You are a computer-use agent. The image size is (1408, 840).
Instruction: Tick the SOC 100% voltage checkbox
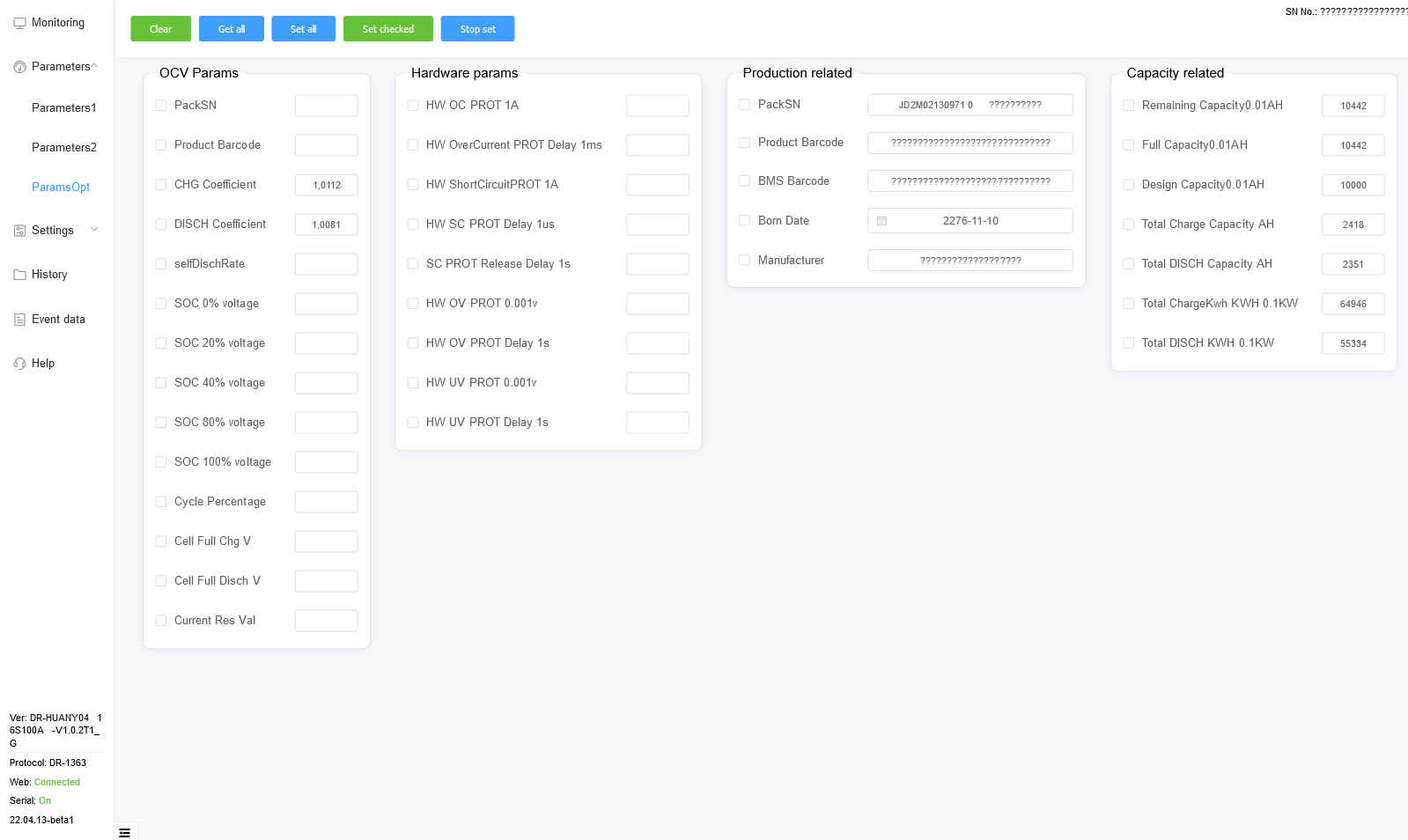(x=161, y=462)
